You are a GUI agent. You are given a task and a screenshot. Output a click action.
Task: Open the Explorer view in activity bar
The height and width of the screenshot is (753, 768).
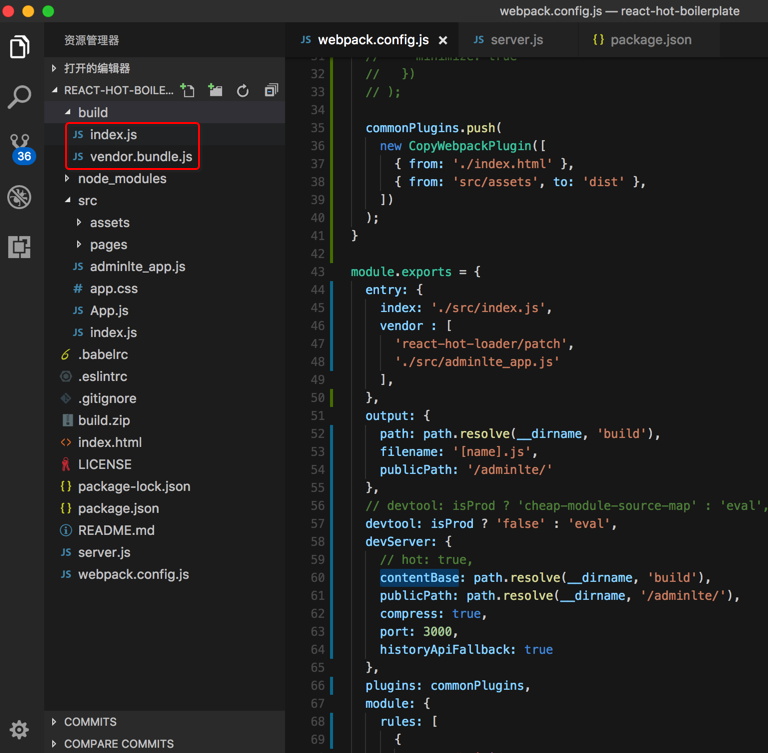click(x=20, y=47)
